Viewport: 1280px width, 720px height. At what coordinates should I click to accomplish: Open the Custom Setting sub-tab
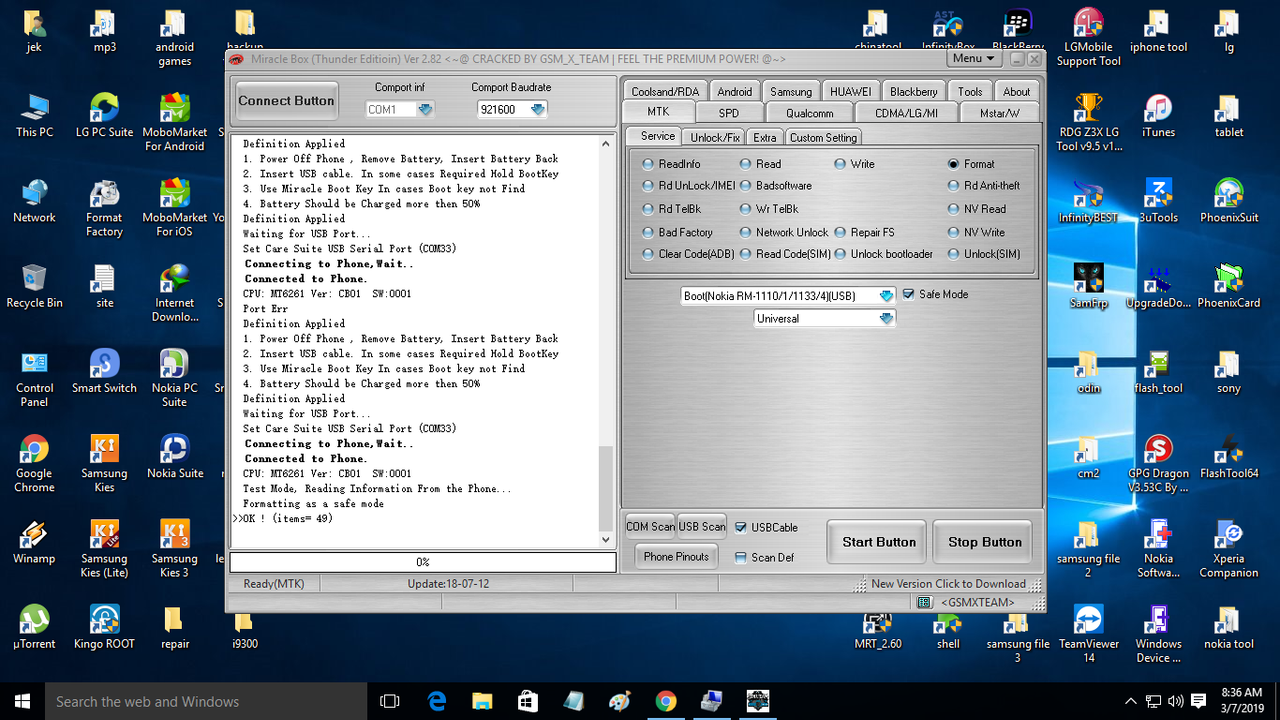[823, 137]
